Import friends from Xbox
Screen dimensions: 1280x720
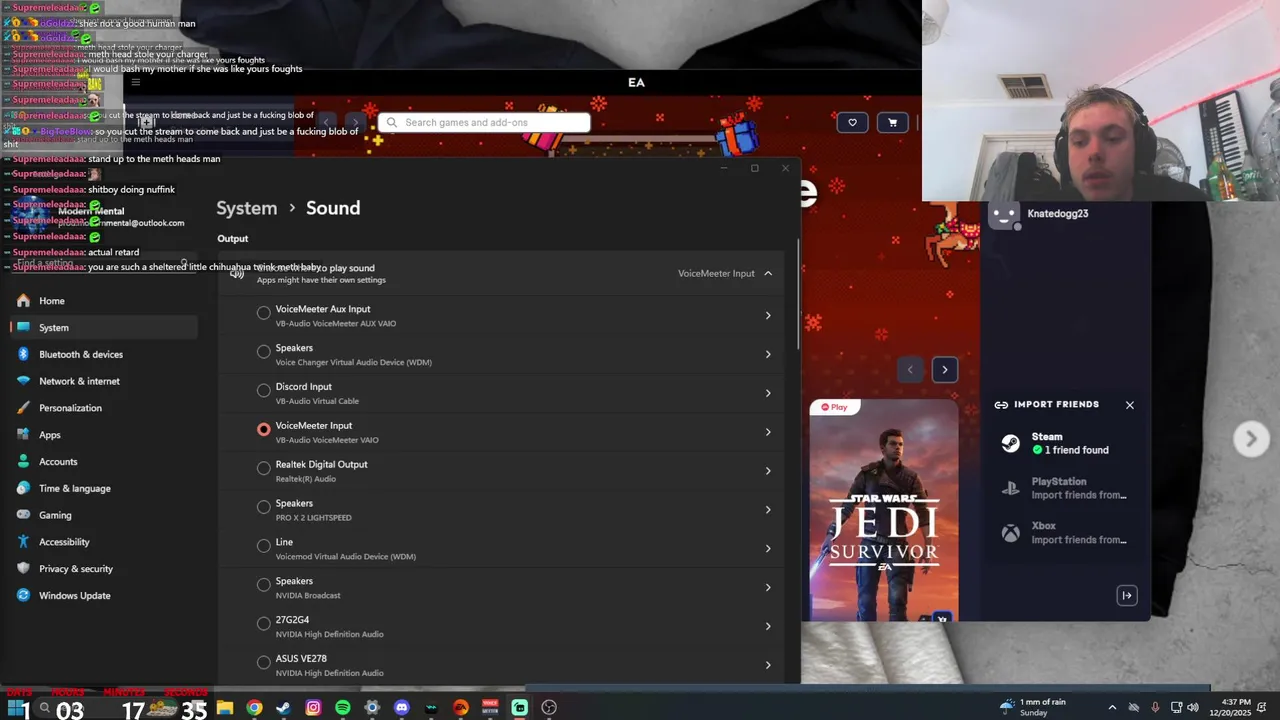1066,532
